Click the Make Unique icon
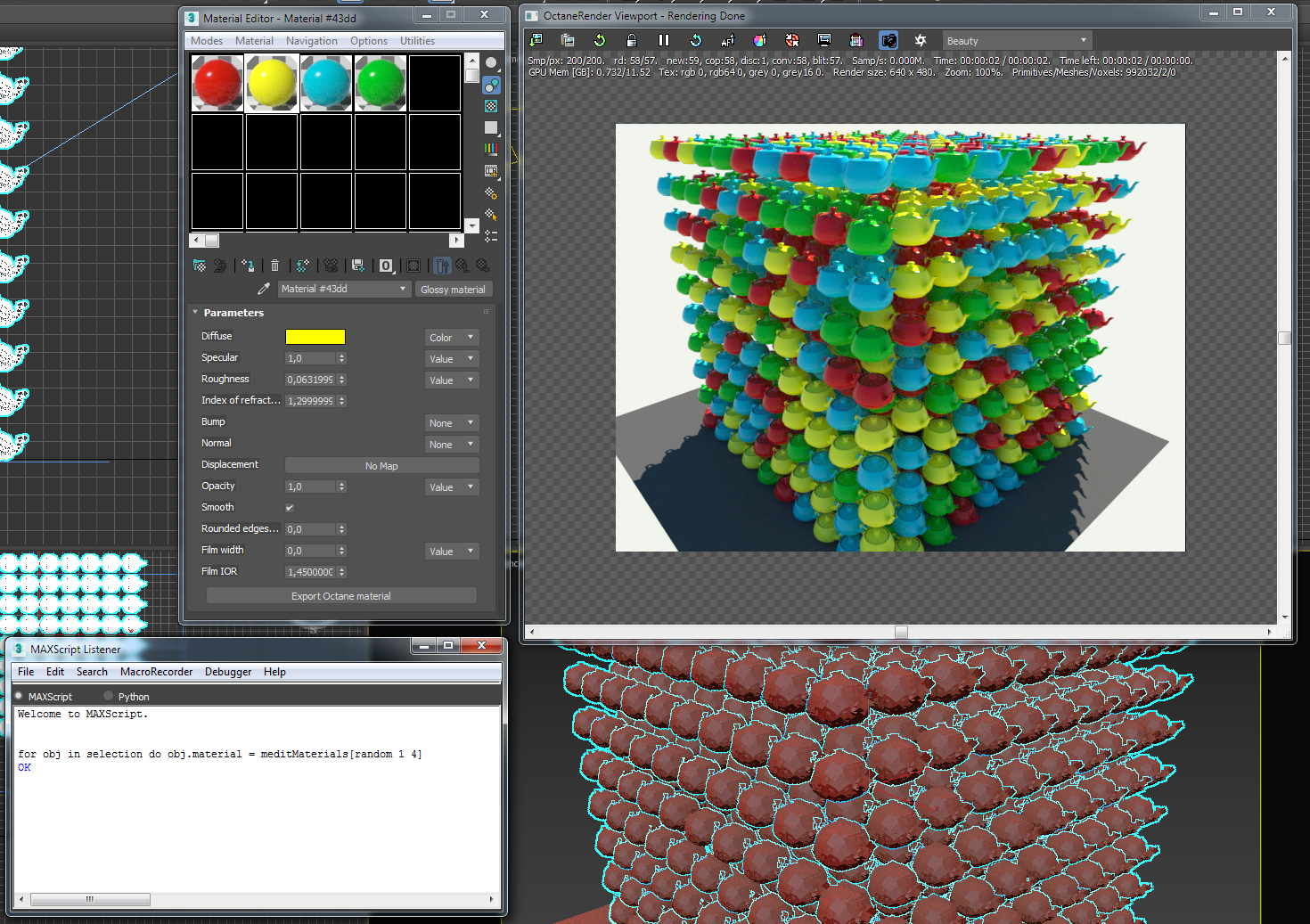The height and width of the screenshot is (924, 1310). [x=331, y=266]
